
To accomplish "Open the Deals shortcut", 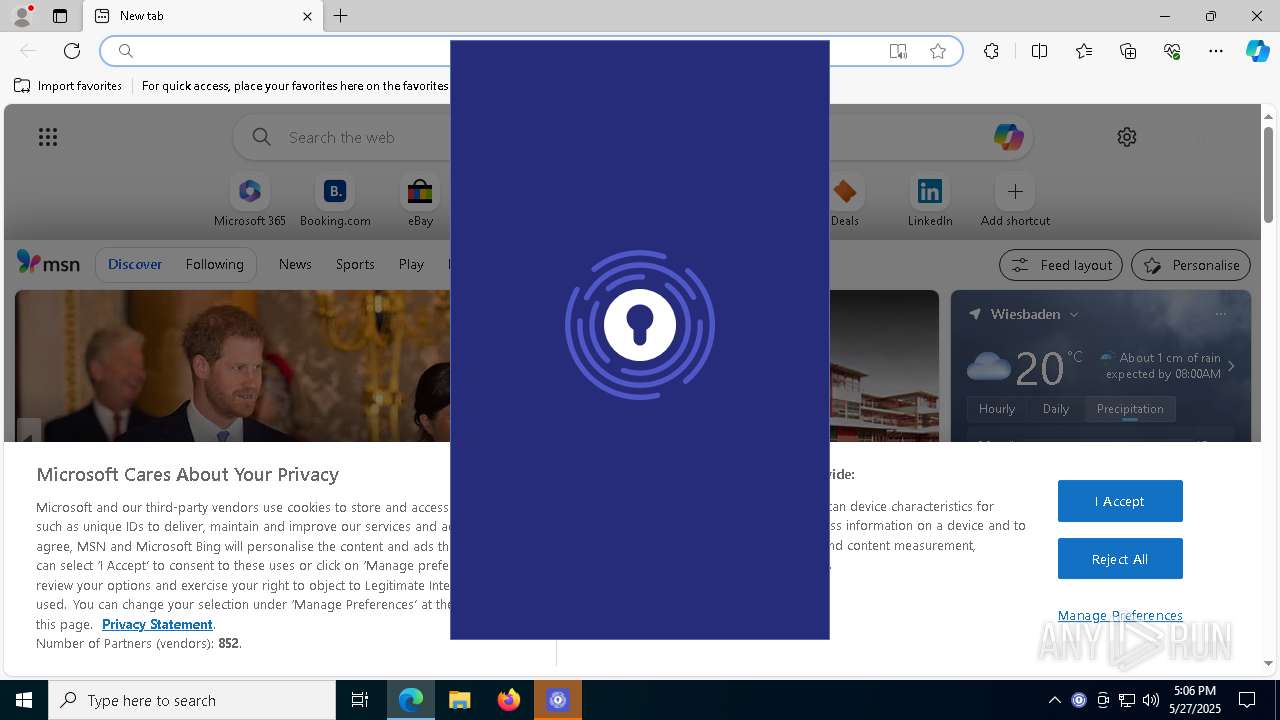I will [845, 201].
